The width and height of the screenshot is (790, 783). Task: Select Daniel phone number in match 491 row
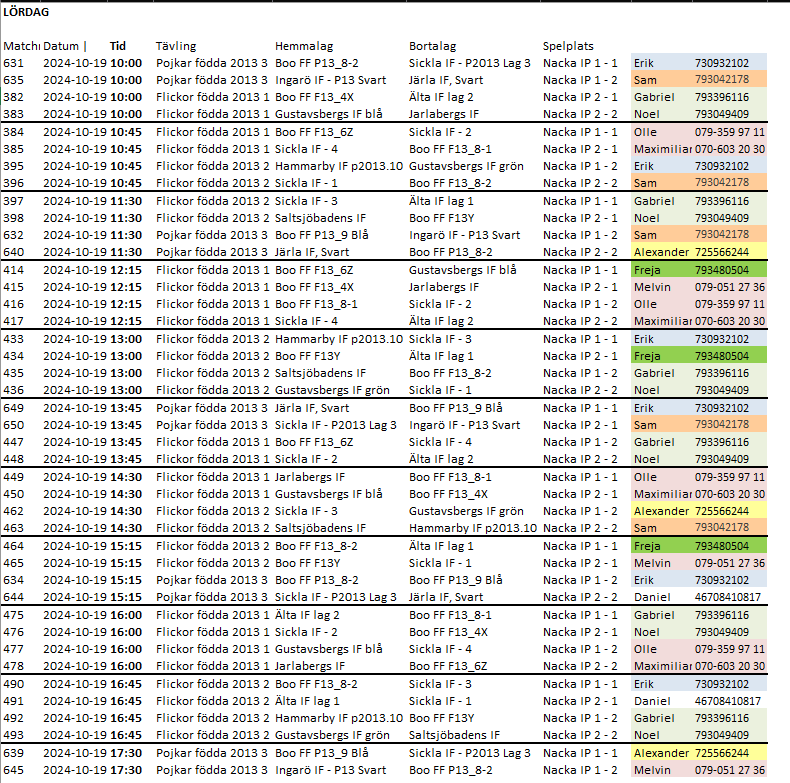click(x=728, y=701)
